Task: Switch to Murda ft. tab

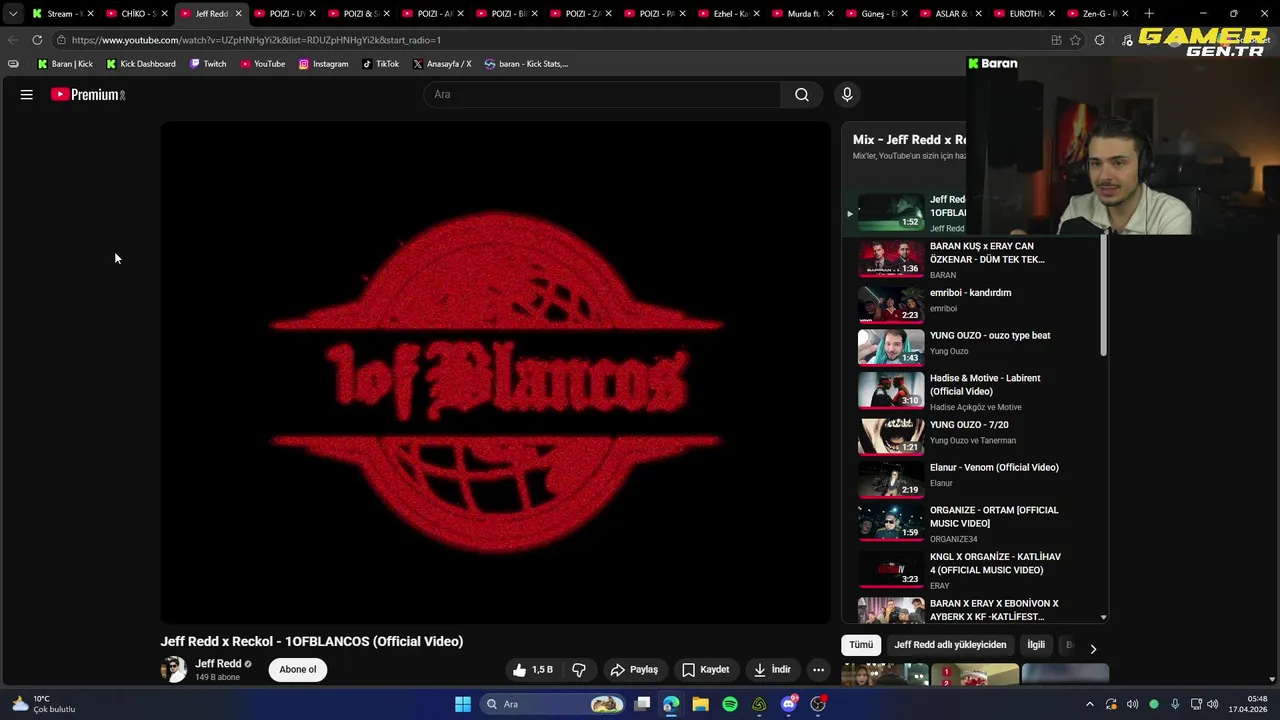Action: pyautogui.click(x=802, y=14)
